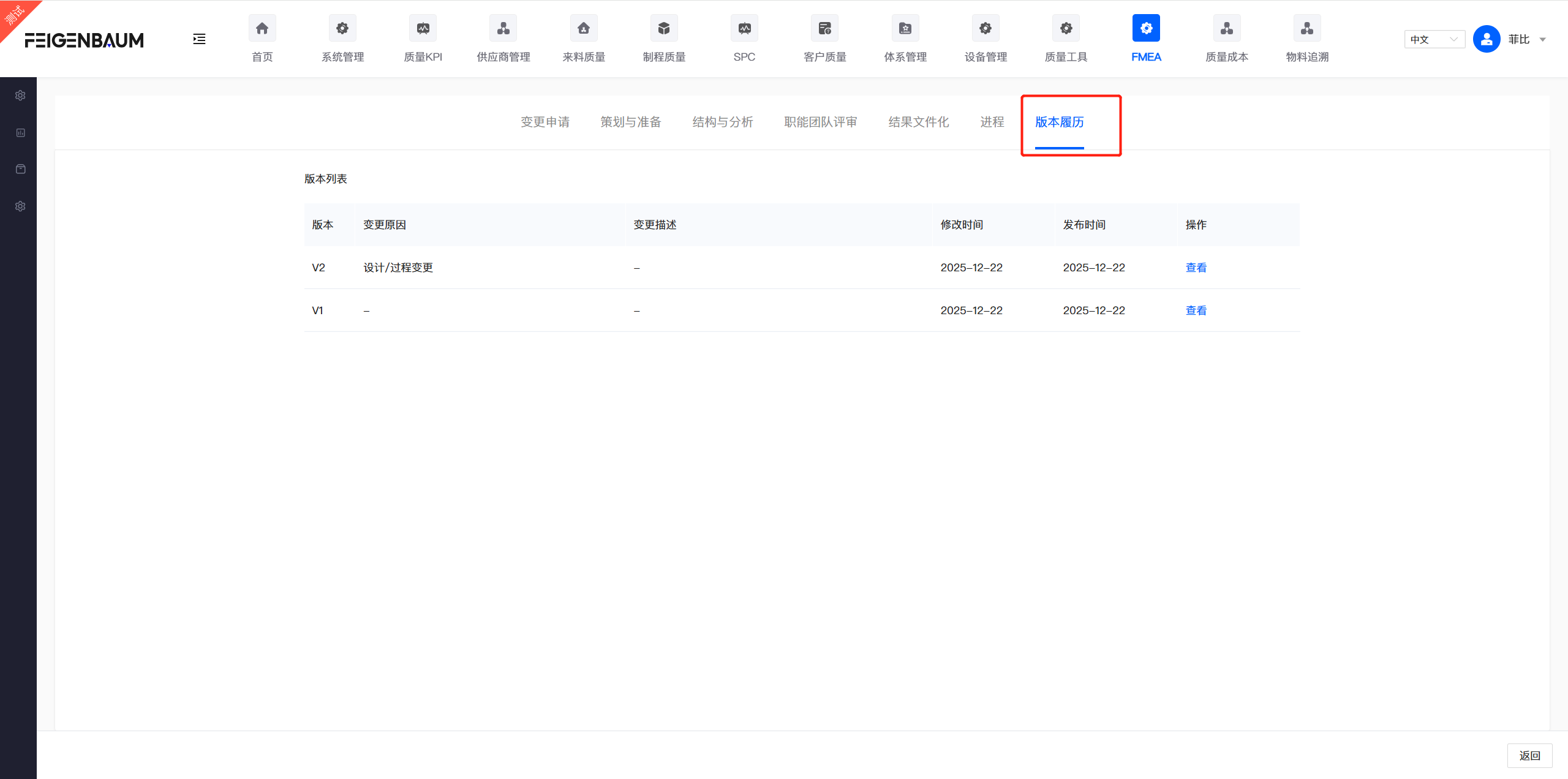Open the 物料追溯 material tracing icon

point(1306,29)
